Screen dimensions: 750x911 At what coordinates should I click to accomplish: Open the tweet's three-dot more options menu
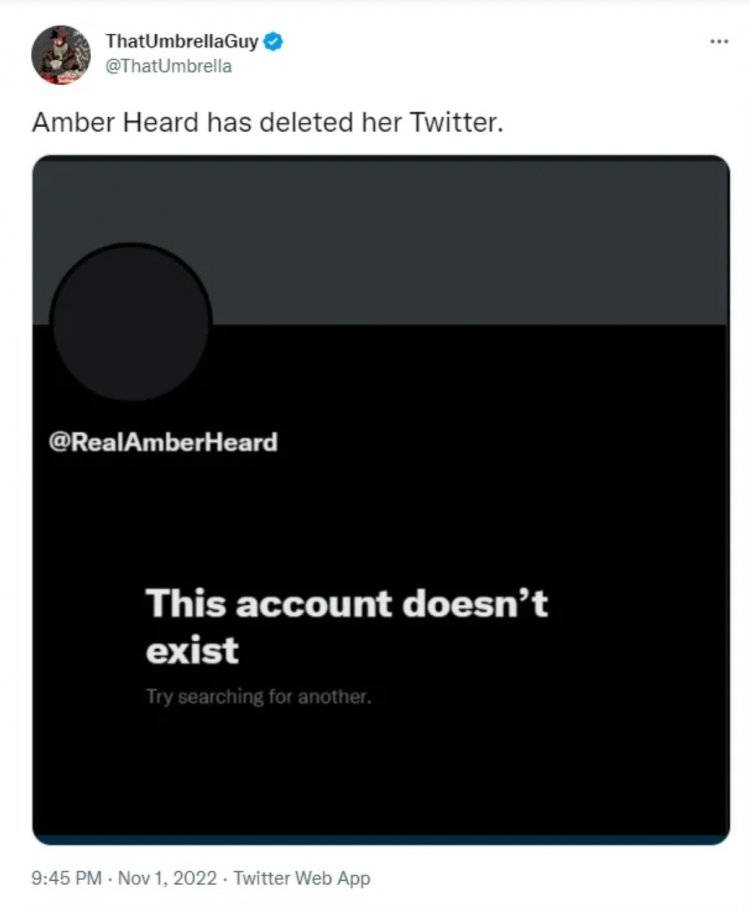tap(719, 42)
